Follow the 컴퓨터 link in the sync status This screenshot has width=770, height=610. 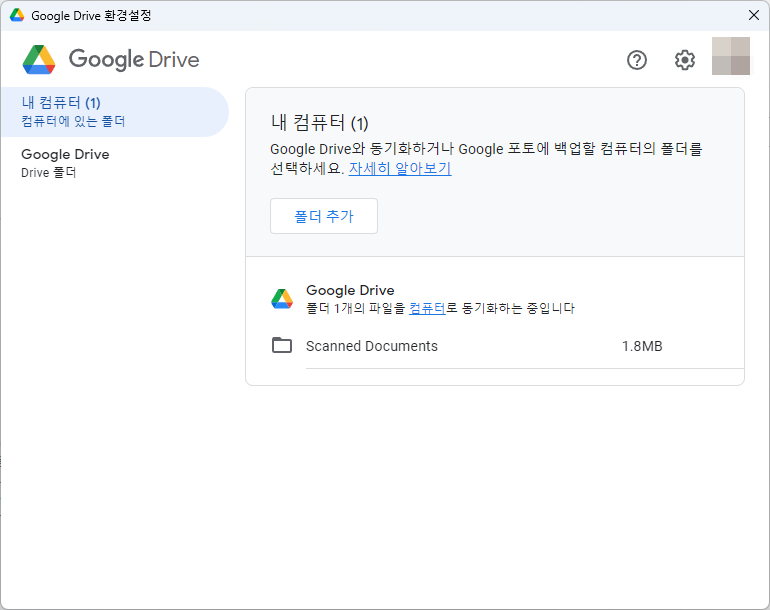[x=427, y=309]
